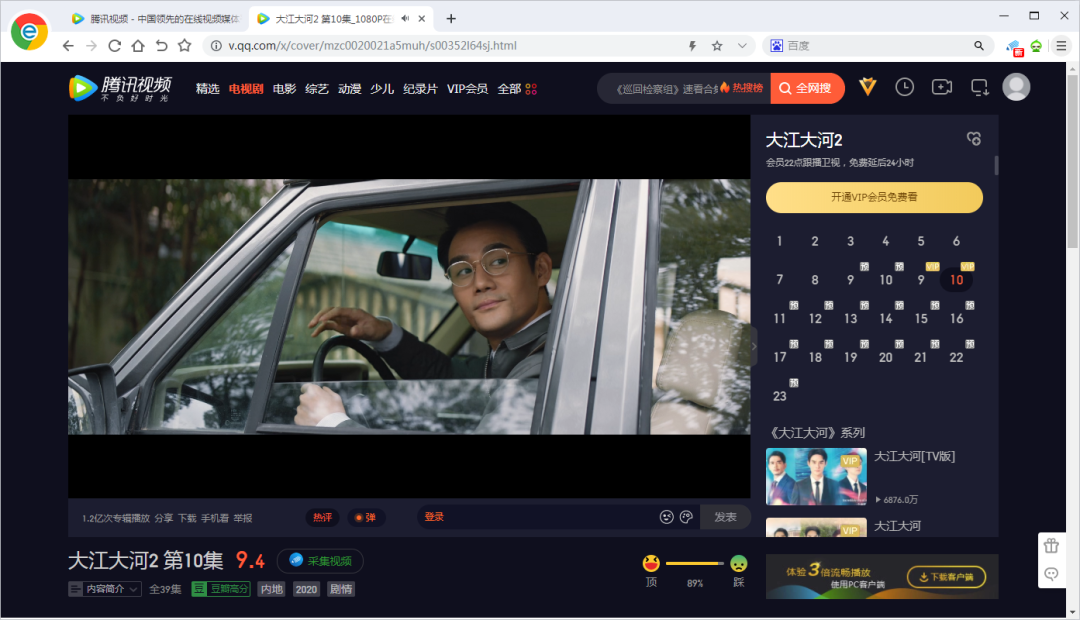Expand the 内容简介 dropdown

tap(105, 589)
